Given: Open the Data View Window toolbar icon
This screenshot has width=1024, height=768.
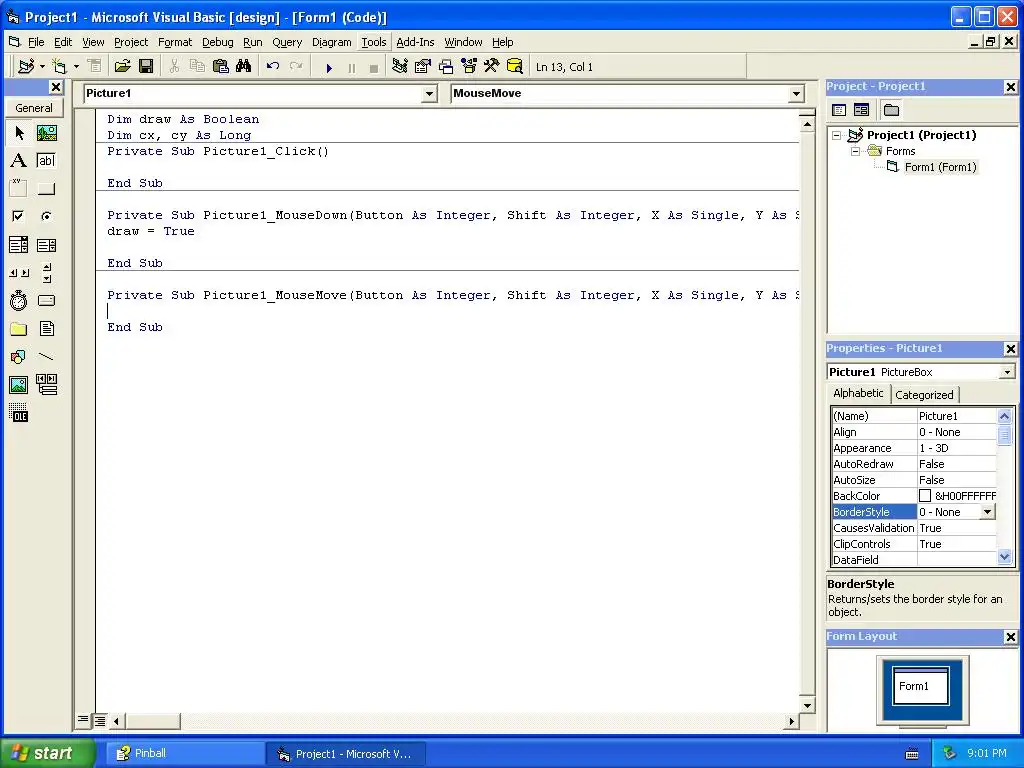Looking at the screenshot, I should [x=515, y=67].
